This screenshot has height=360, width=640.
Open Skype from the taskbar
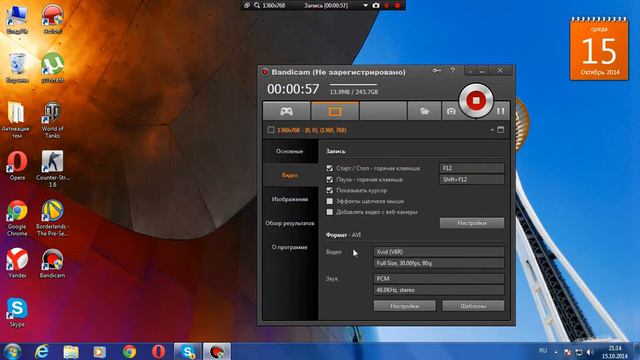coord(187,351)
